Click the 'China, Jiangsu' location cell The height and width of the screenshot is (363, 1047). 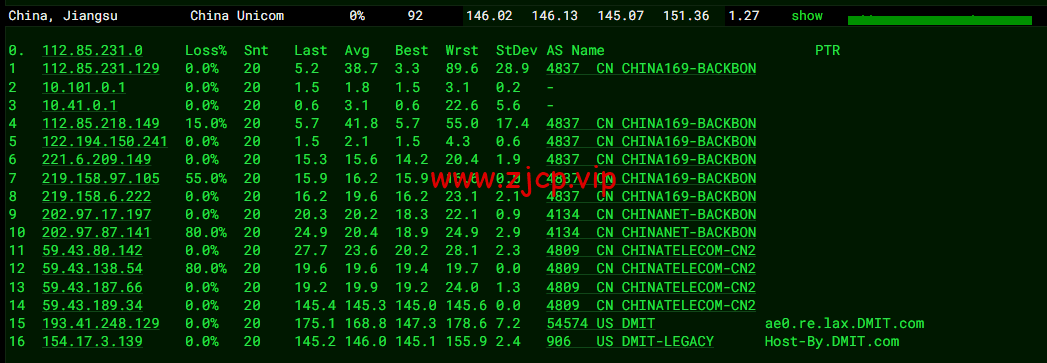coord(63,16)
